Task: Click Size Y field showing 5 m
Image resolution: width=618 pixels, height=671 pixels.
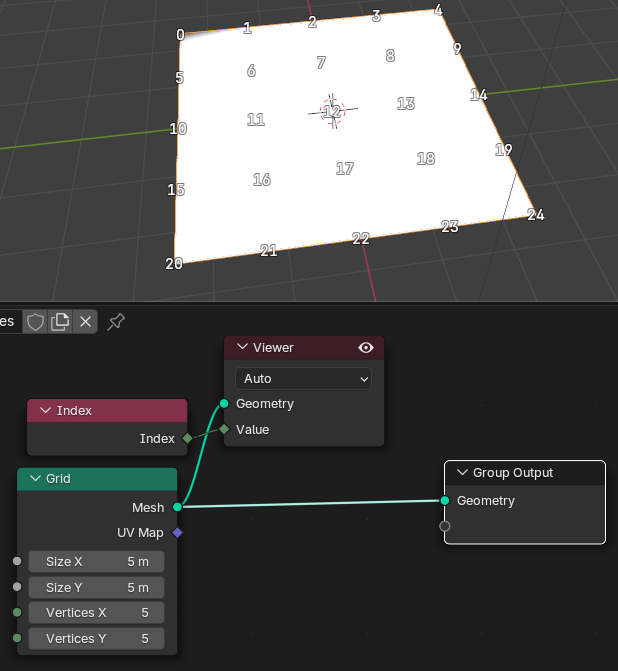Action: click(x=97, y=588)
